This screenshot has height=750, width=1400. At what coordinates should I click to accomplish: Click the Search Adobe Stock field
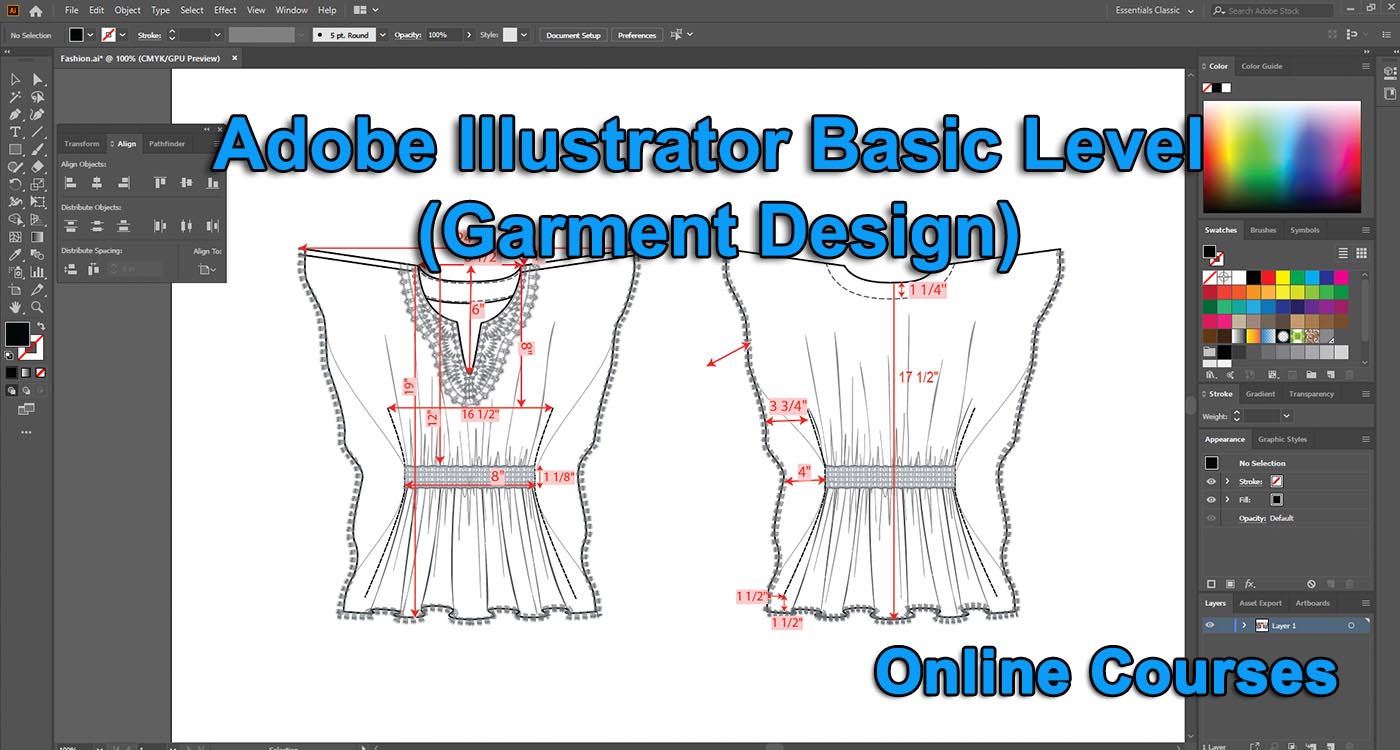[1270, 10]
